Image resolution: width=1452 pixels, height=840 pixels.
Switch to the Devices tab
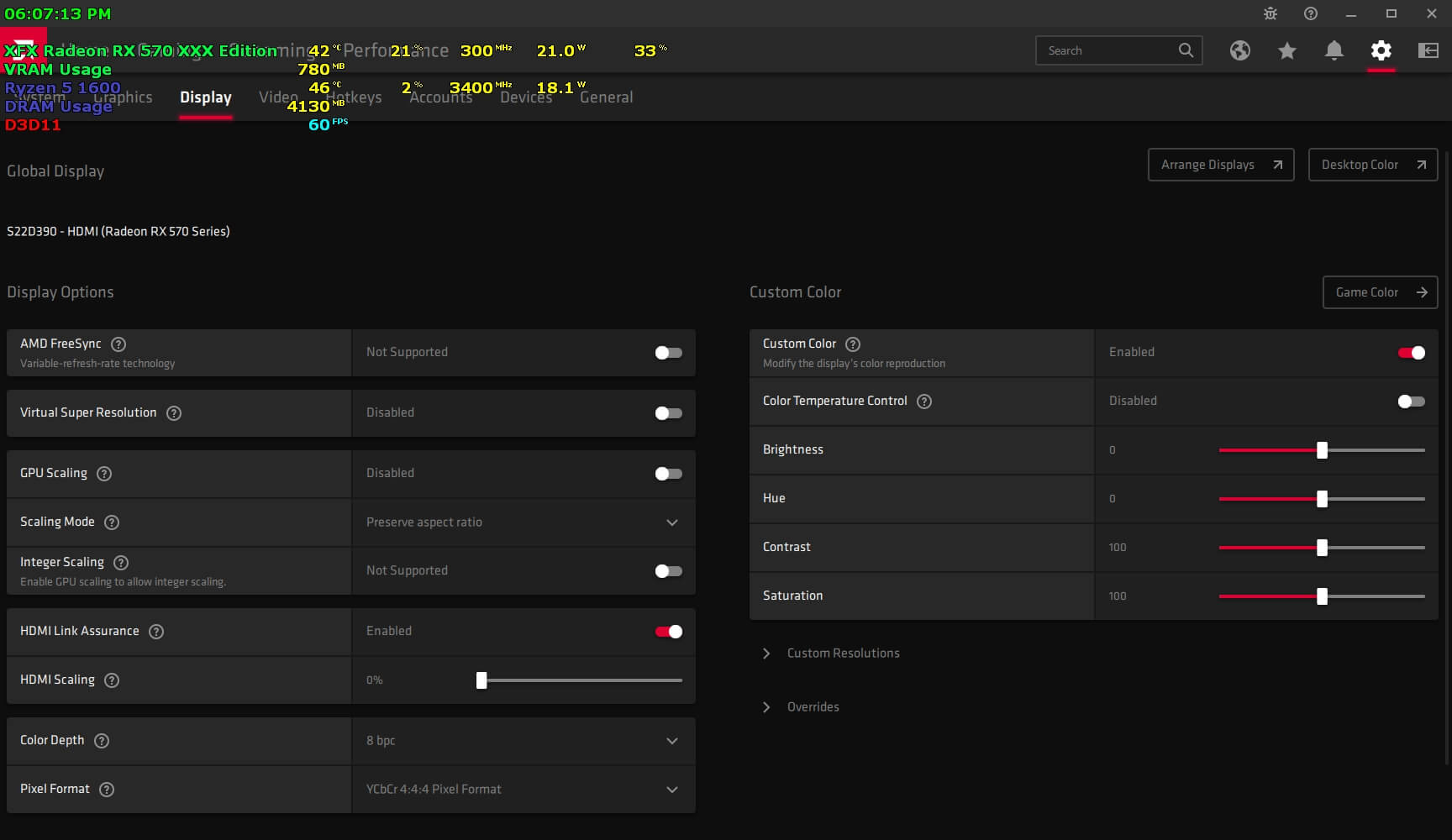(526, 97)
